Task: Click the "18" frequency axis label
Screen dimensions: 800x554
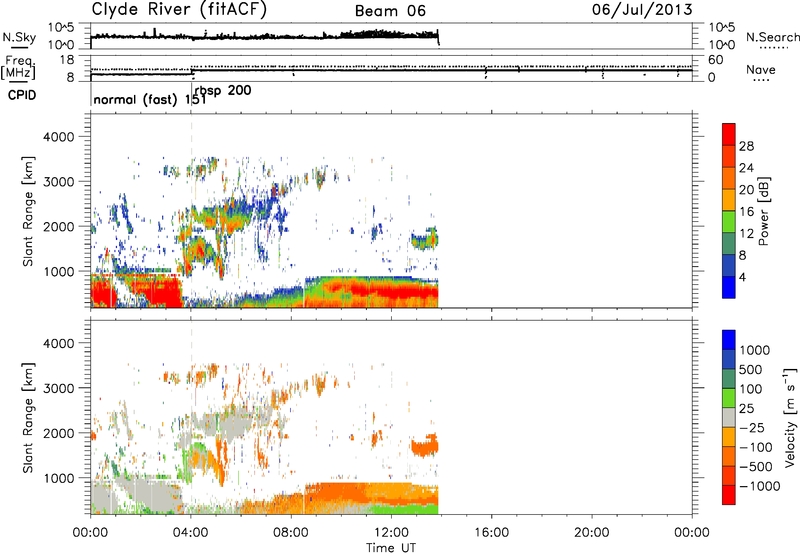Action: pyautogui.click(x=67, y=60)
